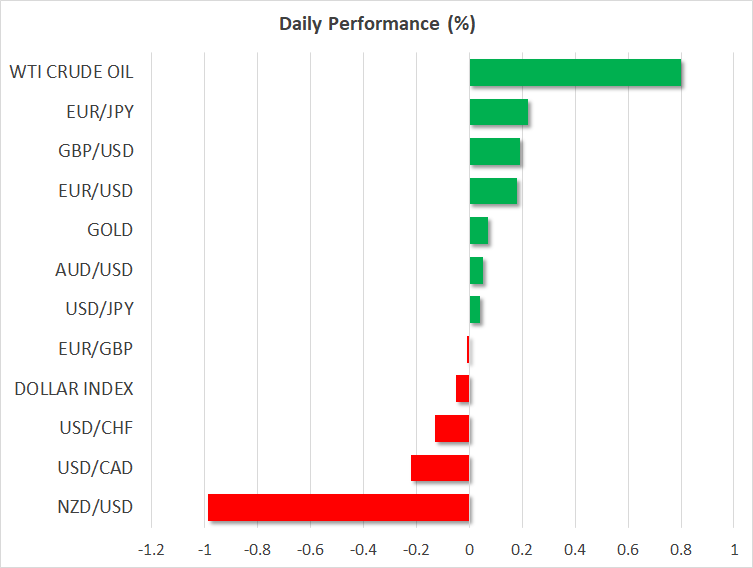Click the EUR/JPY green bar
Viewport: 753px width, 568px height.
[498, 112]
